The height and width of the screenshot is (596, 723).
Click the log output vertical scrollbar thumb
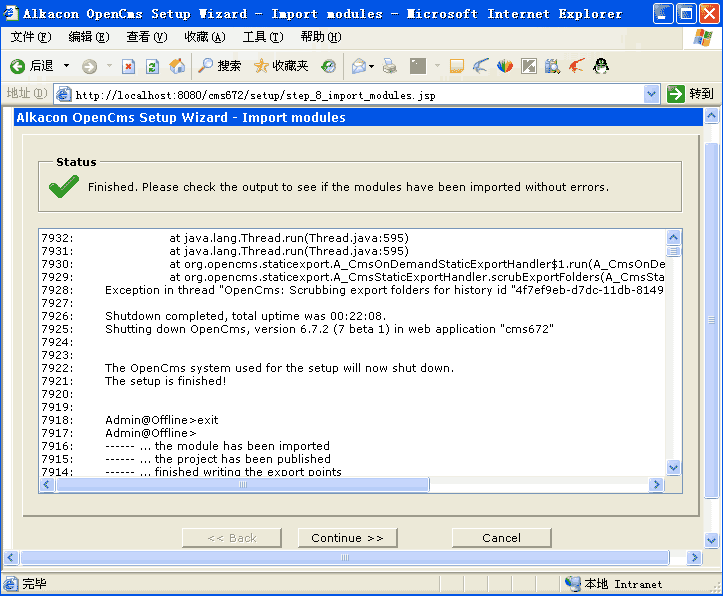point(673,251)
